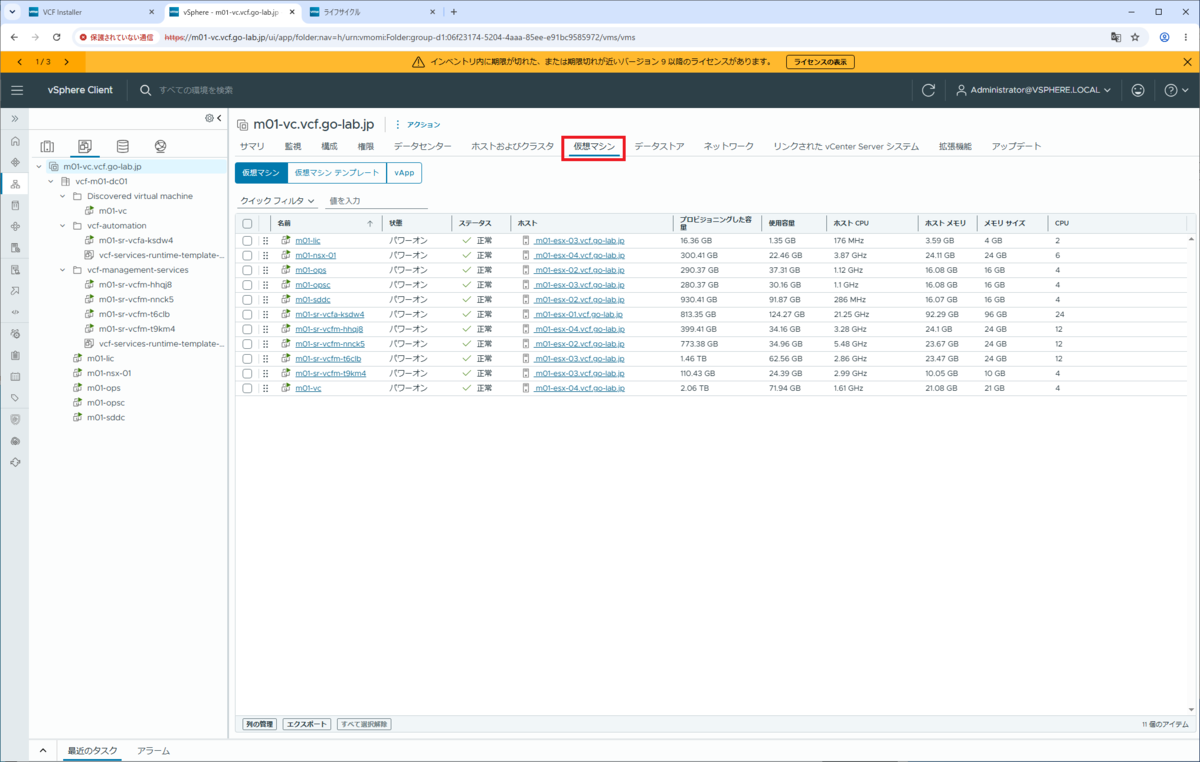Open the ホストおよびクラスタ tab

[x=512, y=146]
